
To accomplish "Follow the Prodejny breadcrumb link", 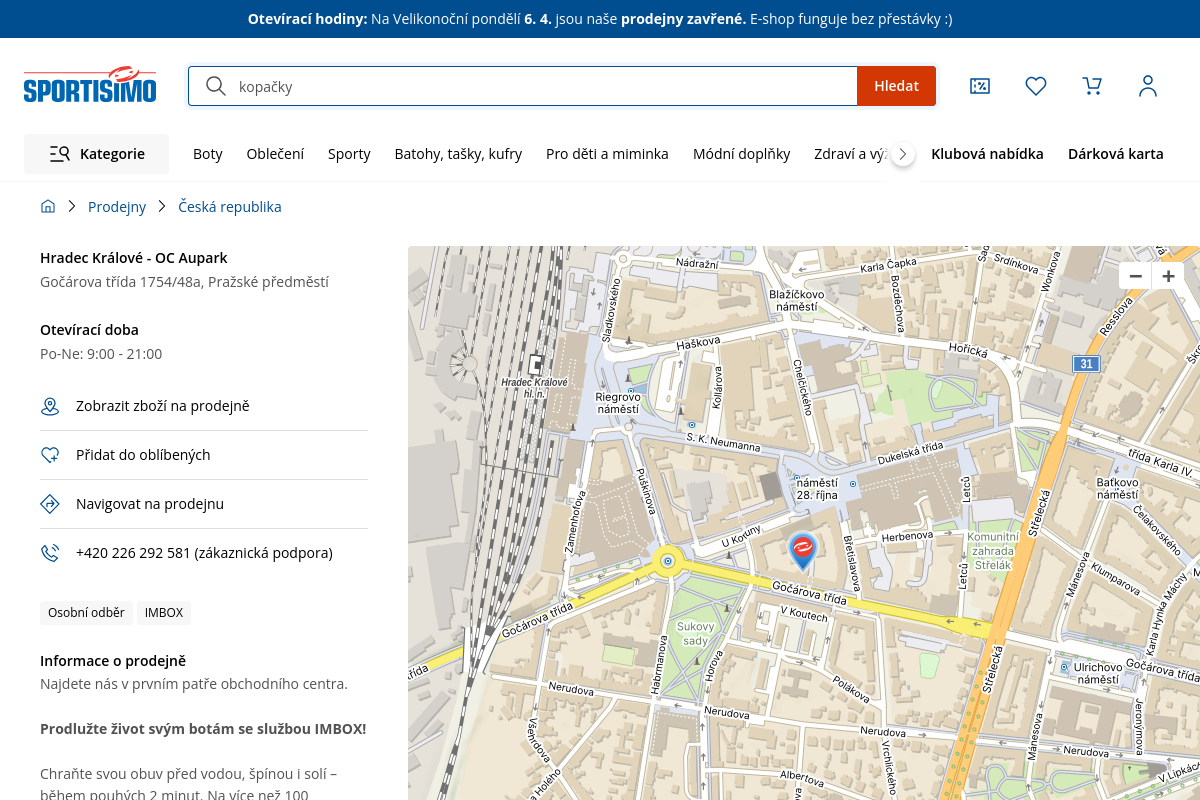I will pos(117,207).
